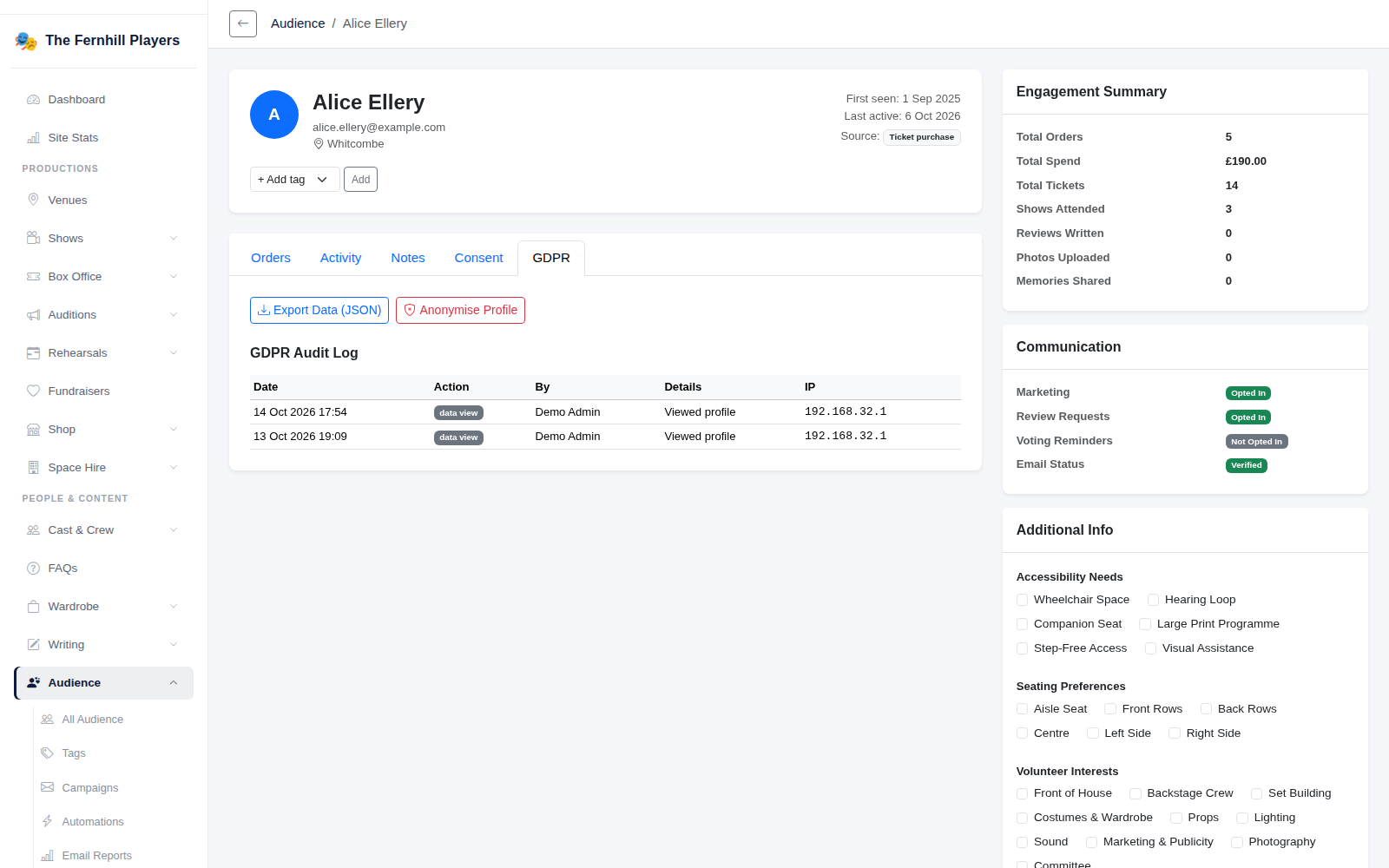Click the back arrow button
The width and height of the screenshot is (1389, 868).
[243, 23]
